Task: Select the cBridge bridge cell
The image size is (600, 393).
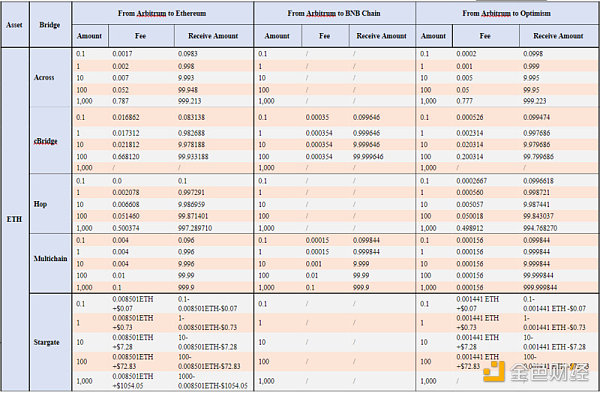Action: 46,141
